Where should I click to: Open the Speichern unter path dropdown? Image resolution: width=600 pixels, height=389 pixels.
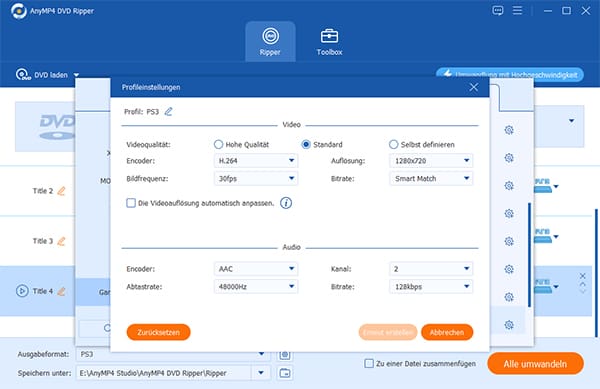261,373
